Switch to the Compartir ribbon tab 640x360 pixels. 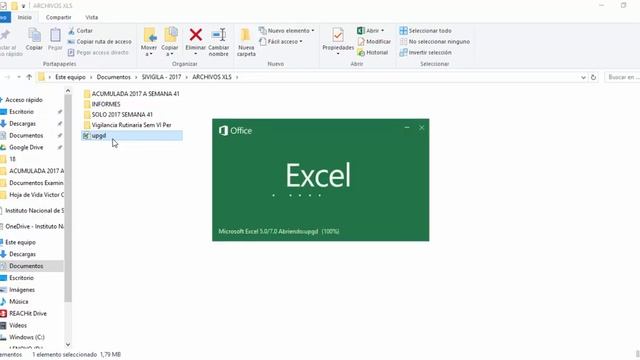click(x=58, y=17)
